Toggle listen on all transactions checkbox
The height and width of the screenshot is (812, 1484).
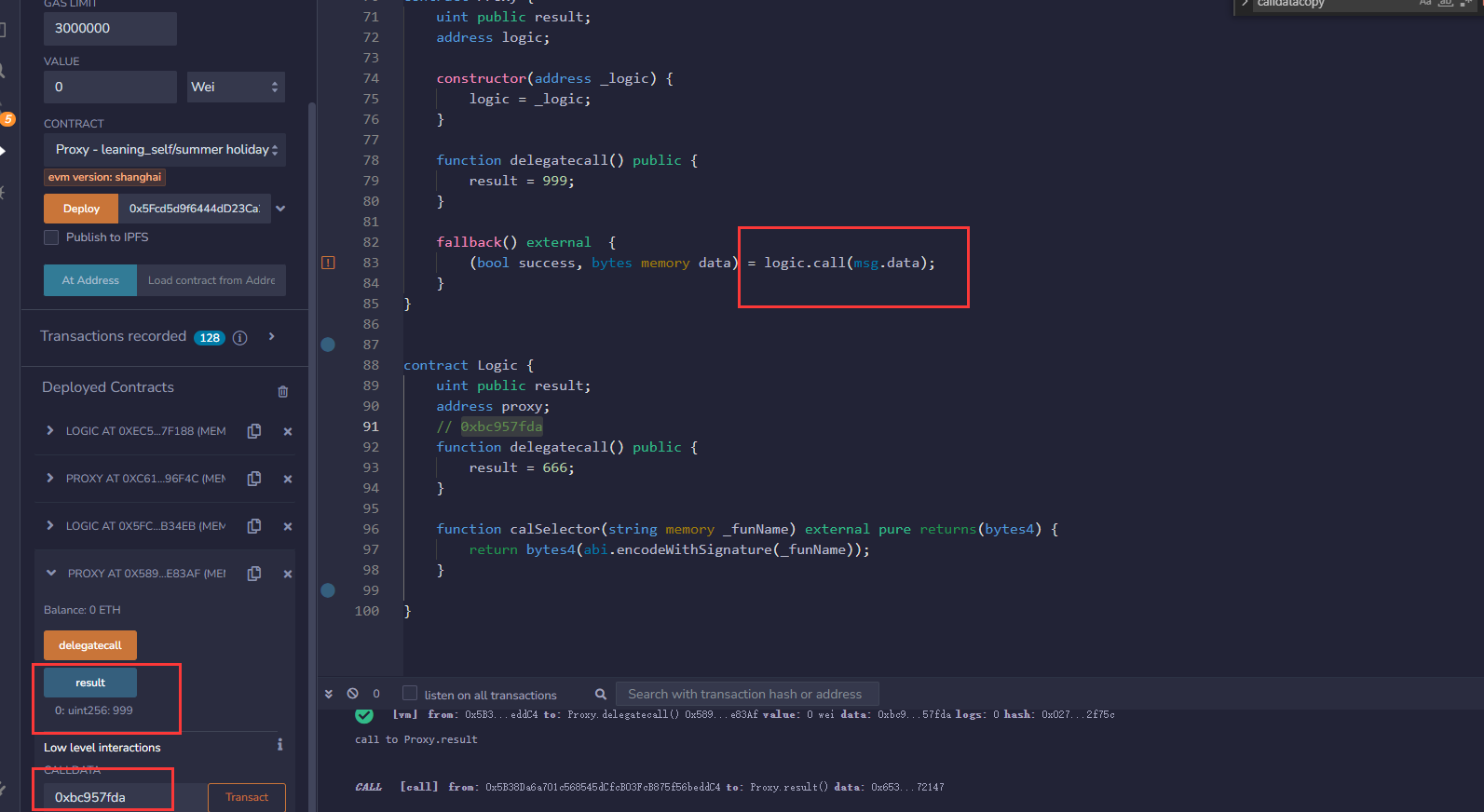pyautogui.click(x=410, y=694)
